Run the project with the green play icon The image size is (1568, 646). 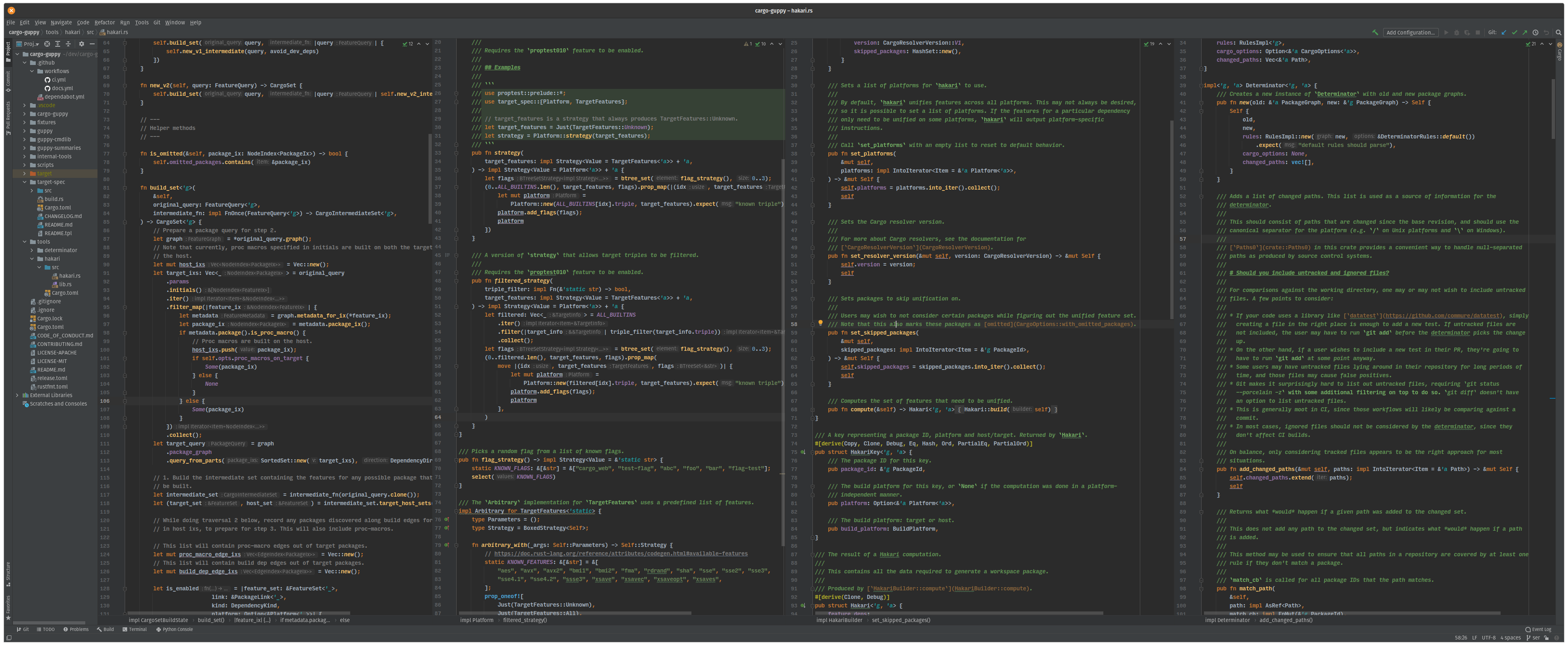[x=1446, y=33]
